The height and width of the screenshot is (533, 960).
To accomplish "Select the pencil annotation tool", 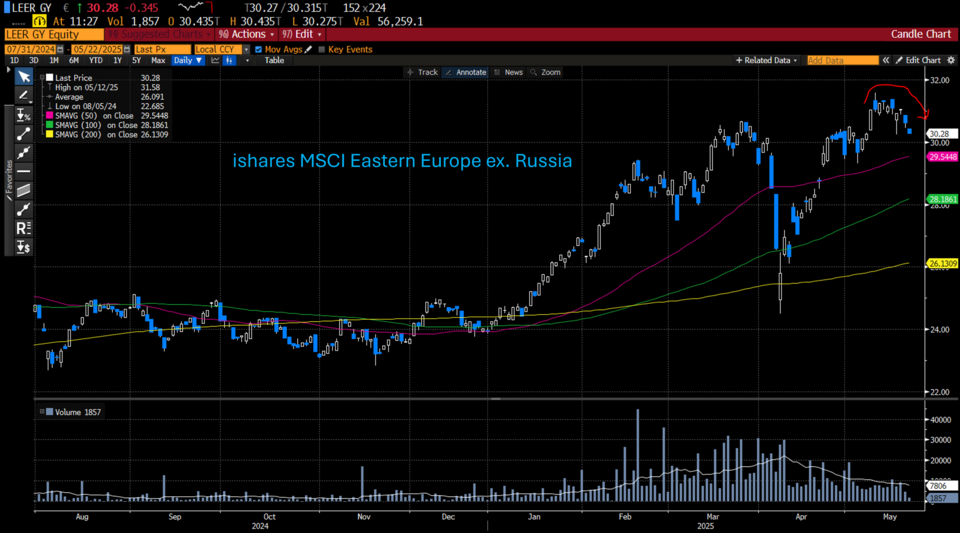I will click(x=23, y=95).
